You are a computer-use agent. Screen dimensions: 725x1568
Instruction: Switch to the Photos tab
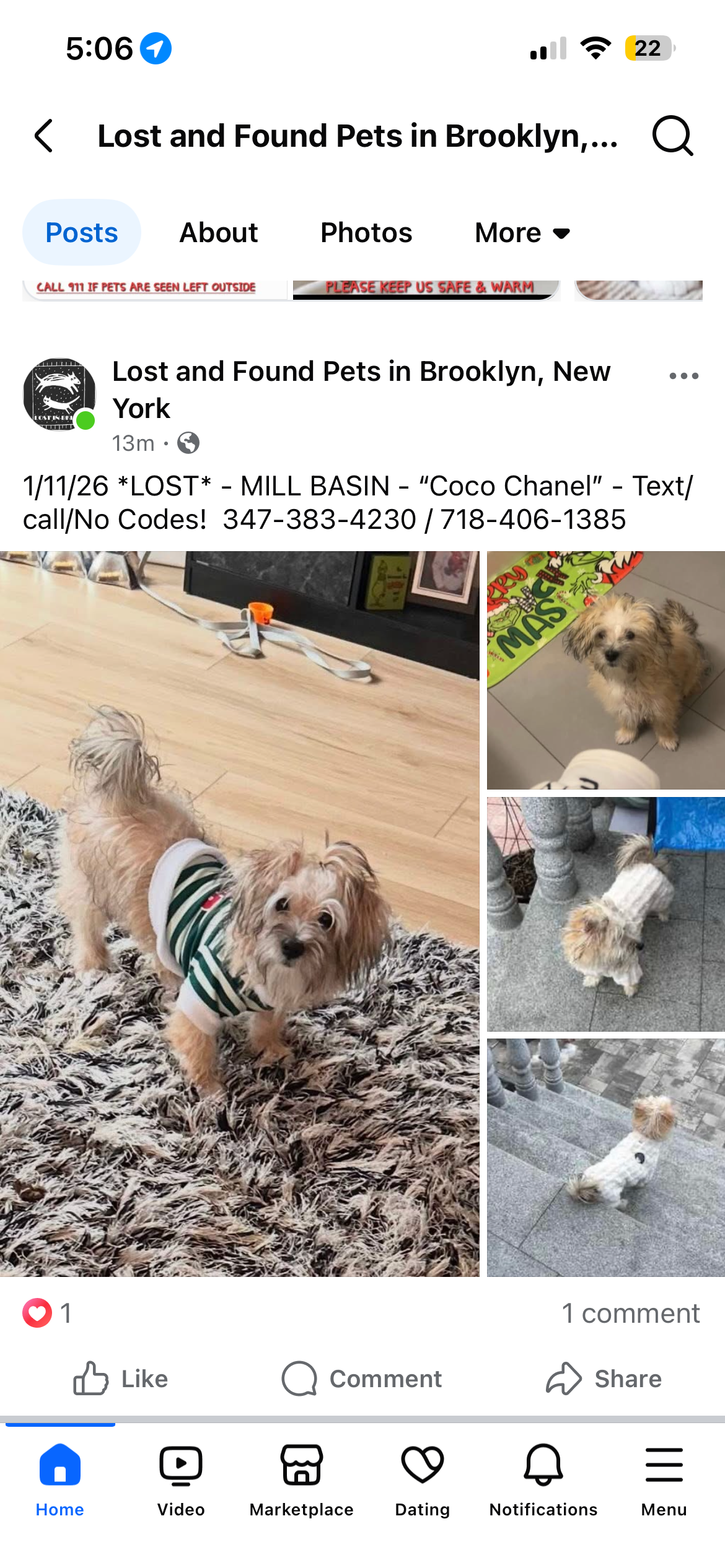click(366, 233)
